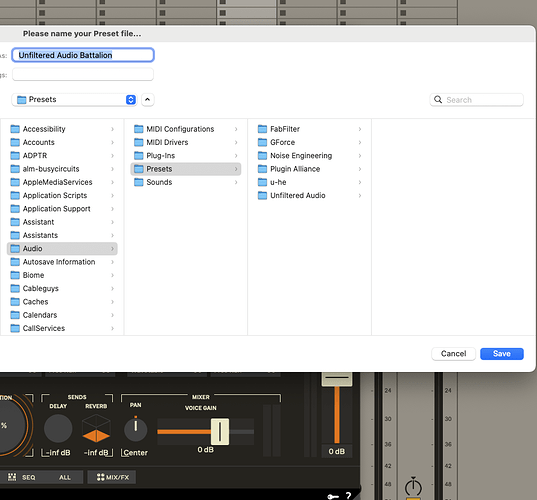Click the 0 dB voice gain value
This screenshot has height=500, width=537.
click(x=205, y=450)
